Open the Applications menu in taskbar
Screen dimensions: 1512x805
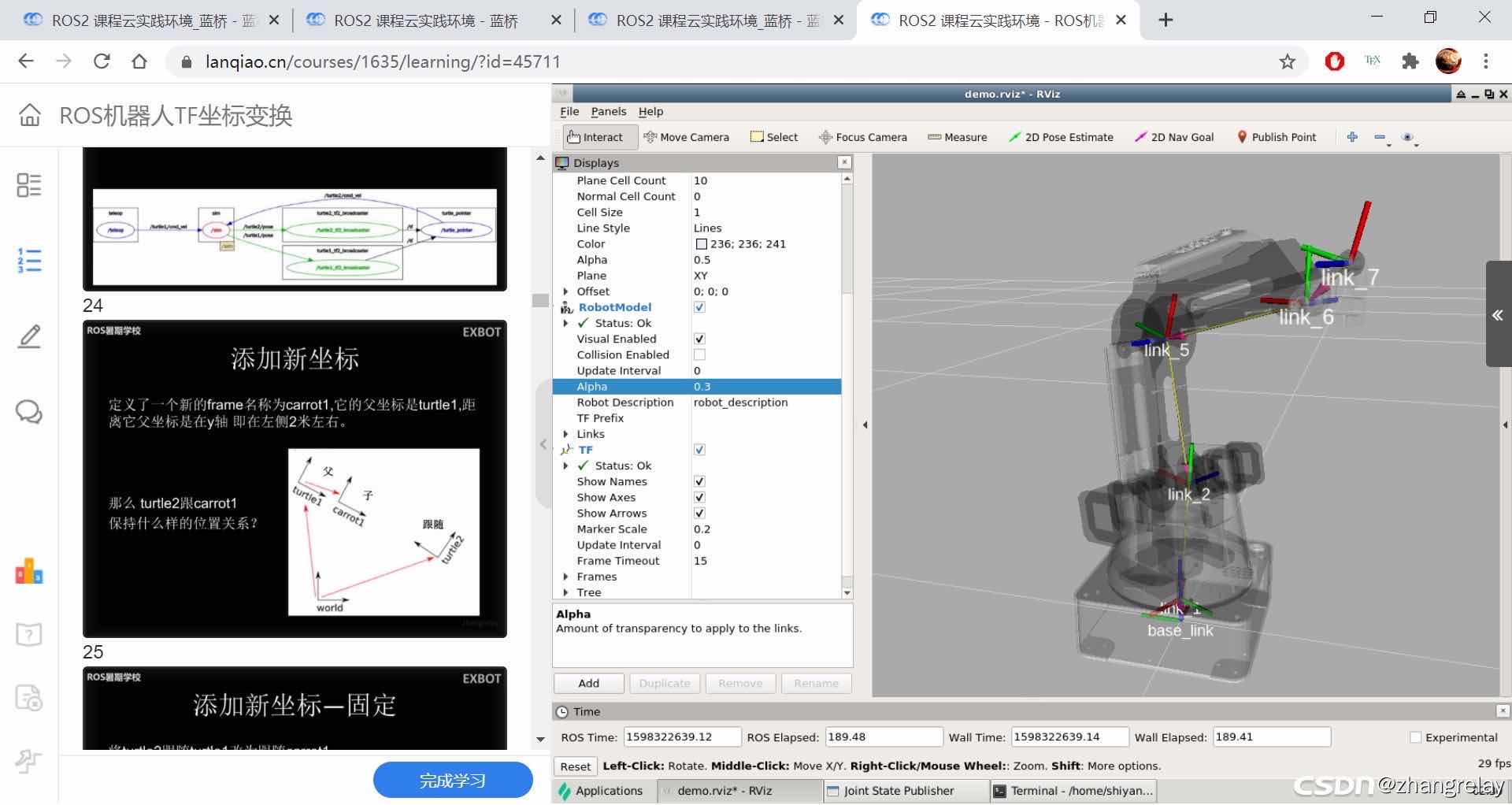pyautogui.click(x=601, y=790)
